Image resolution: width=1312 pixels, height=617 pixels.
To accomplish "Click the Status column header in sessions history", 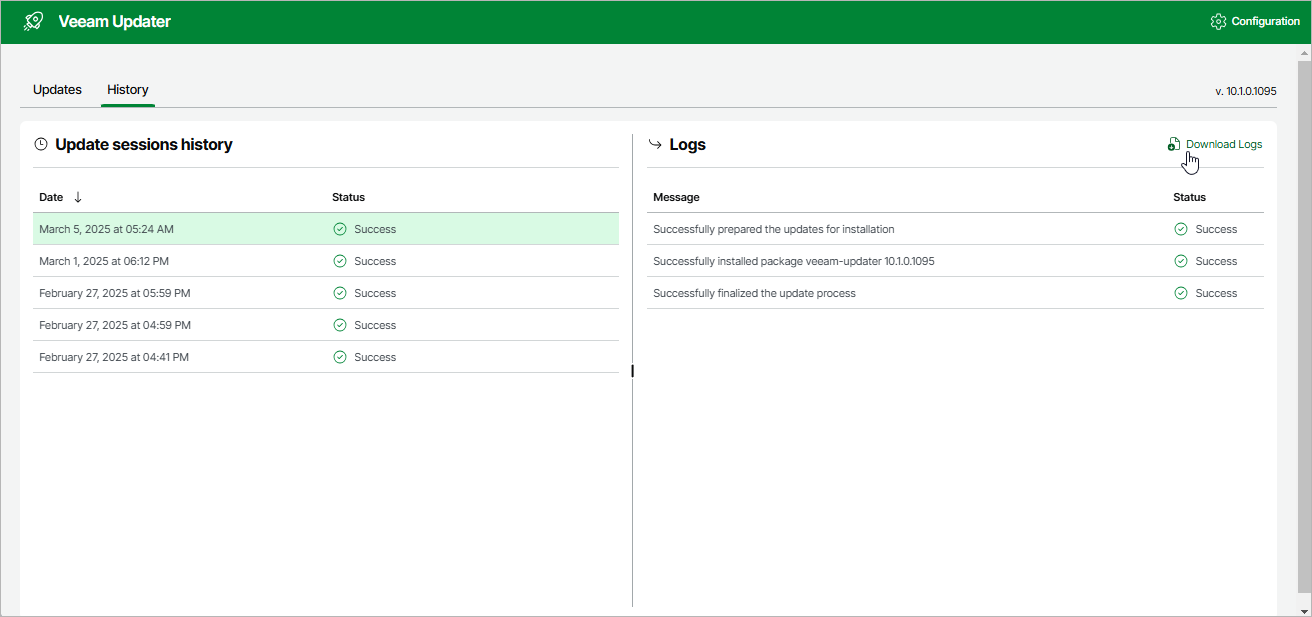I will tap(348, 197).
